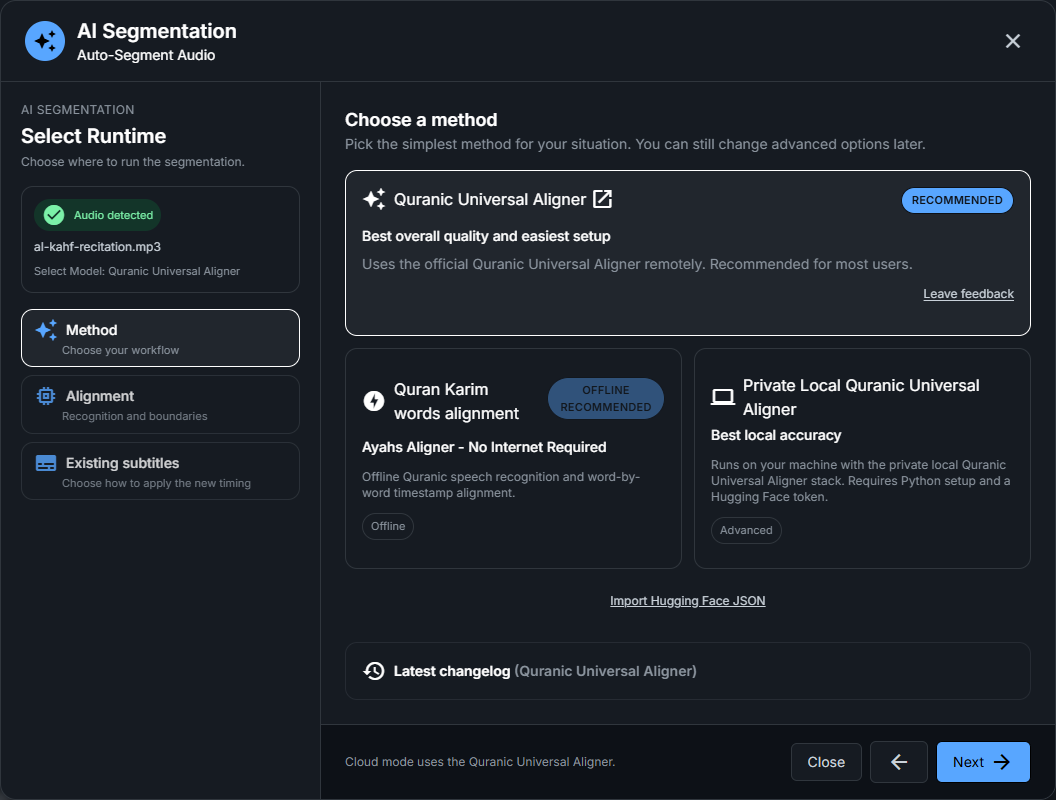
Task: Click sparkle icon beside Quranic Universal Aligner
Action: (374, 199)
